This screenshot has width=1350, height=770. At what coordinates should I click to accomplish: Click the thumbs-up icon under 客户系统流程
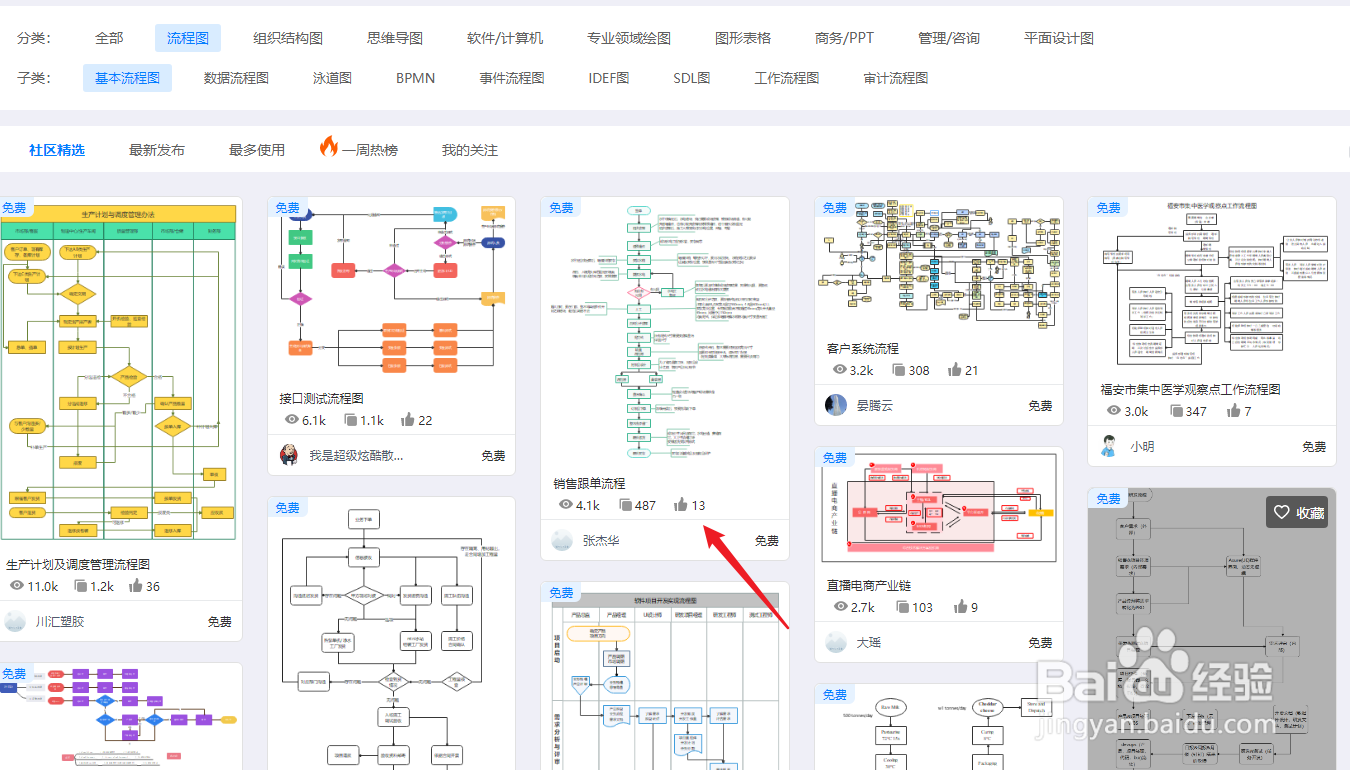[x=953, y=369]
